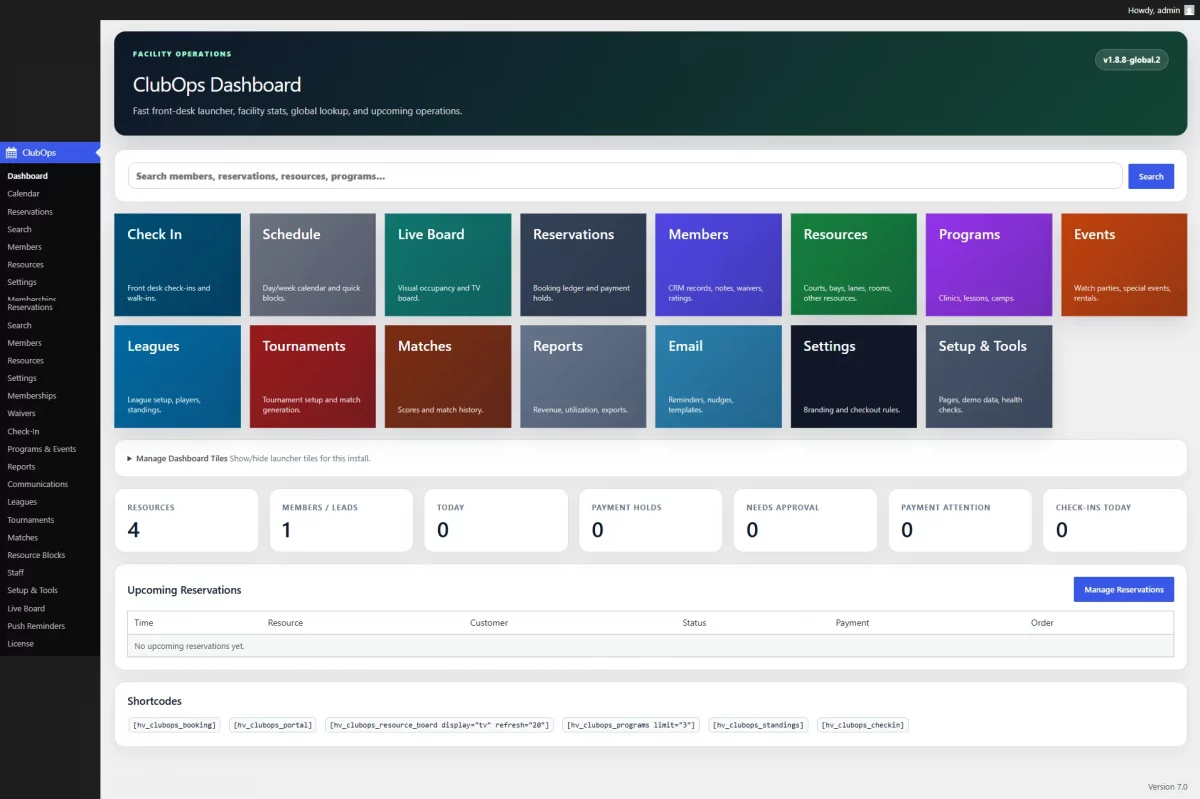Screen dimensions: 1200x799
Task: Click the Status column header
Action: point(694,623)
